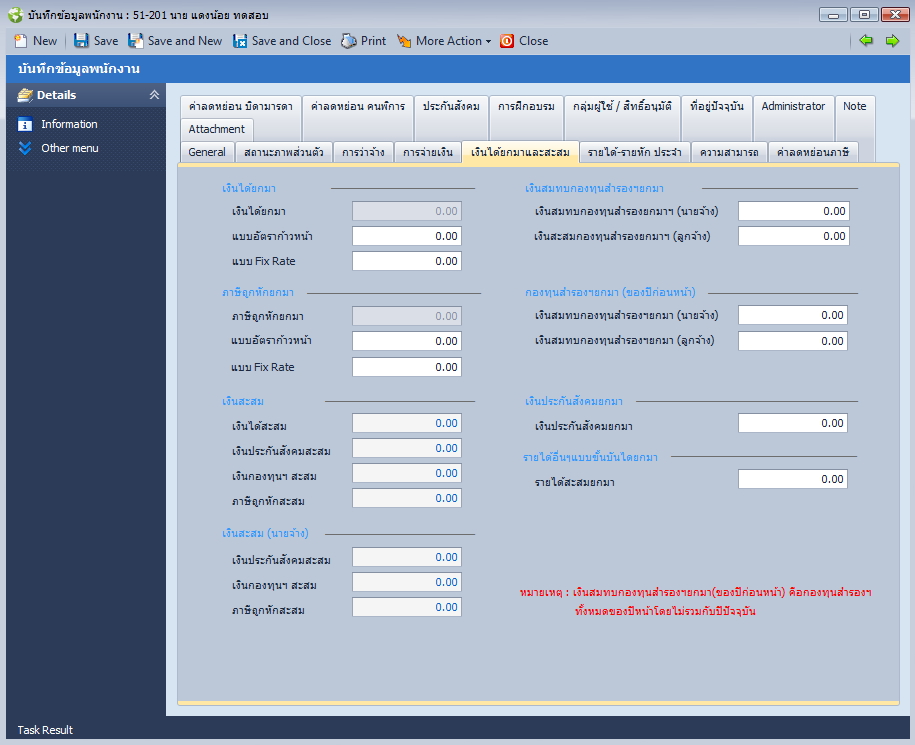Click เงินได้ยกมา แบบอัตราก้าวหน้า field
Screen dimensions: 915x745
click(x=407, y=236)
